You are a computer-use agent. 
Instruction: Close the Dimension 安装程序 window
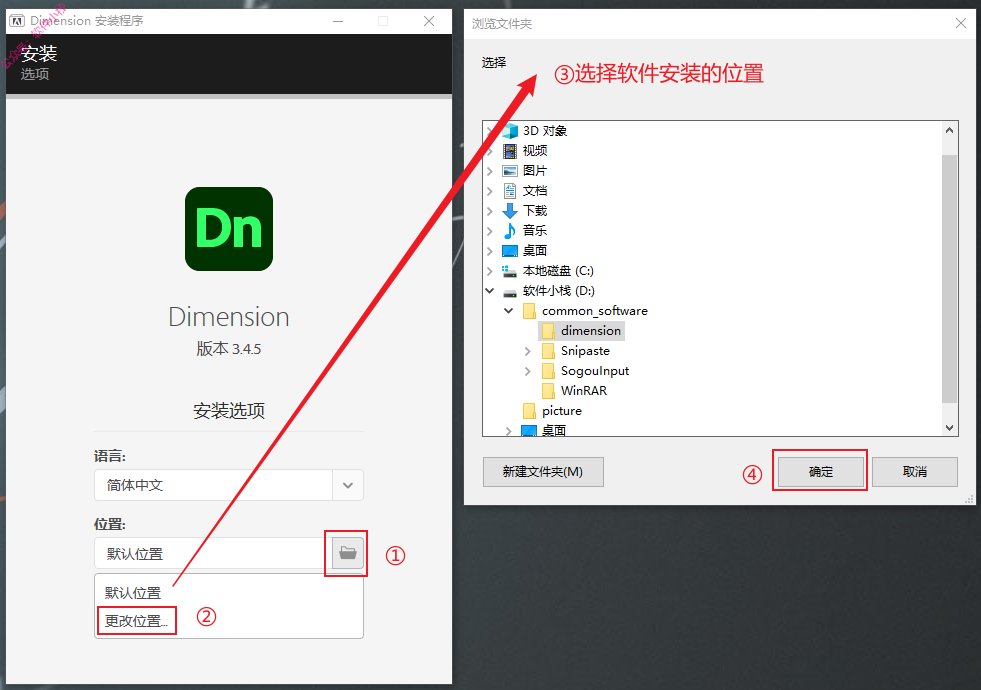(429, 21)
